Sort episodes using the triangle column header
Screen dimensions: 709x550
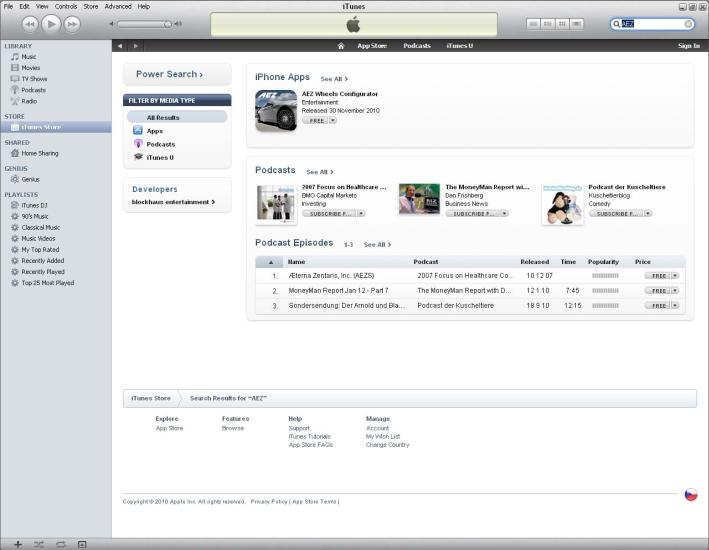tap(270, 262)
